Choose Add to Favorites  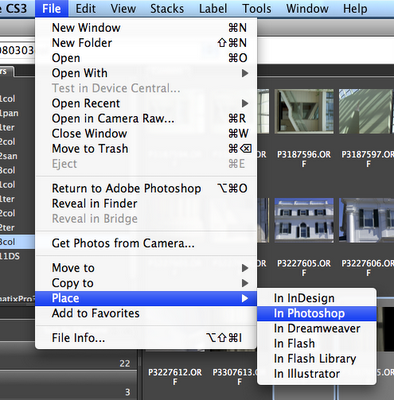(x=146, y=313)
